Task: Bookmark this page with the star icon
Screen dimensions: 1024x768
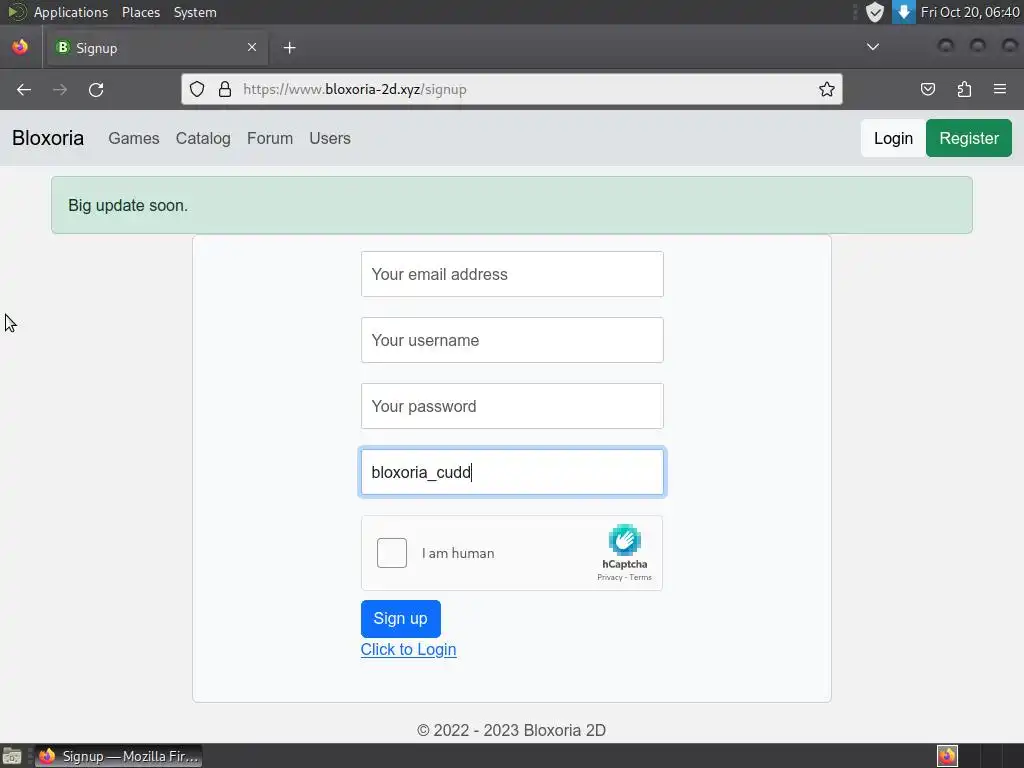Action: [827, 89]
